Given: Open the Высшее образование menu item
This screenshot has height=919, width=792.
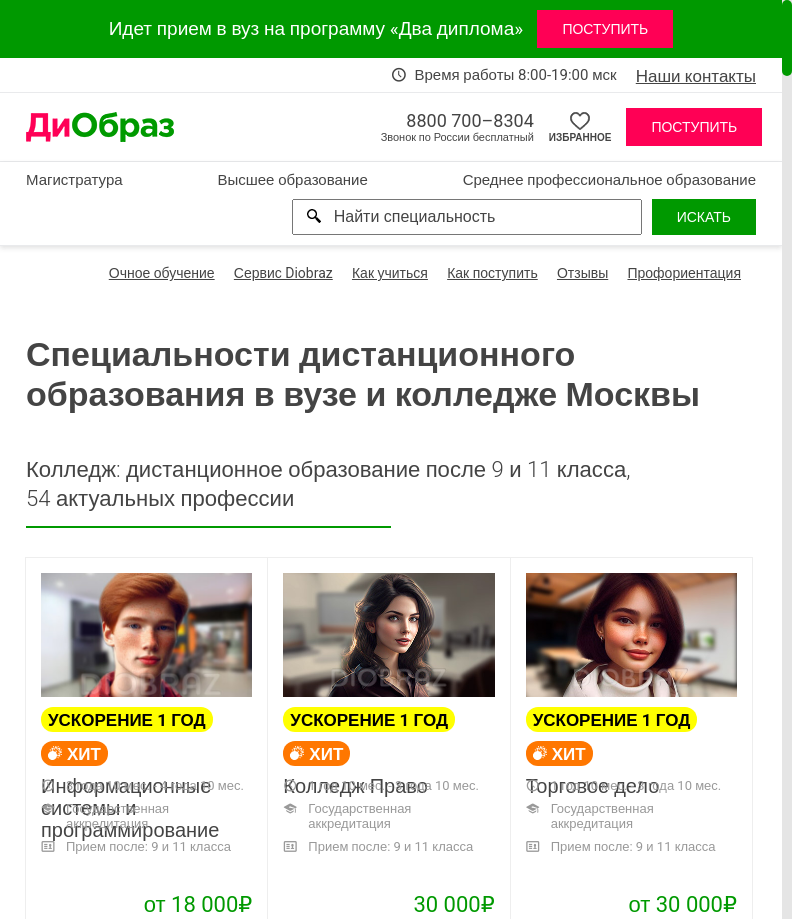Looking at the screenshot, I should coord(293,180).
